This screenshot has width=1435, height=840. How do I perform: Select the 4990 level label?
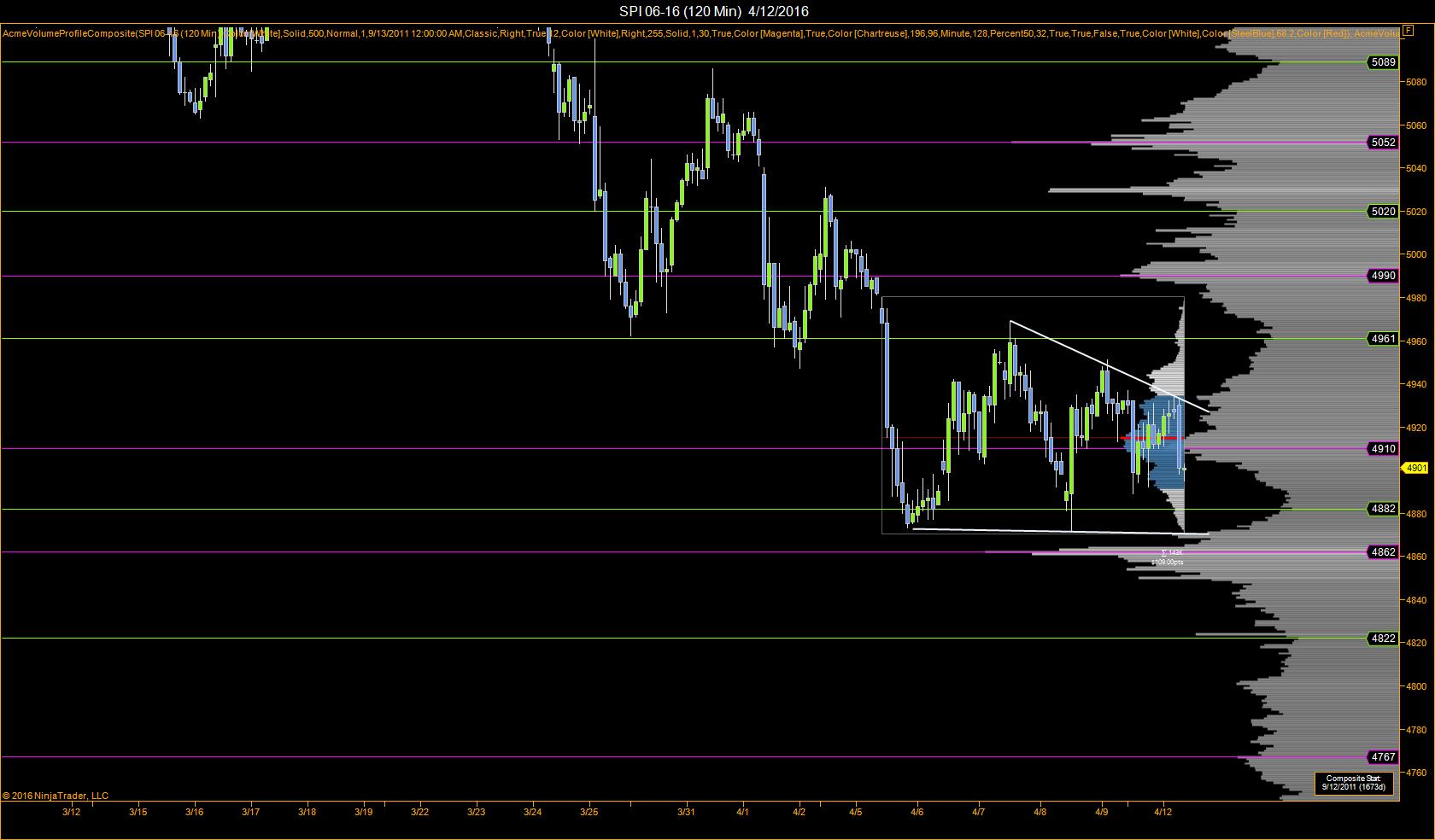click(x=1383, y=276)
